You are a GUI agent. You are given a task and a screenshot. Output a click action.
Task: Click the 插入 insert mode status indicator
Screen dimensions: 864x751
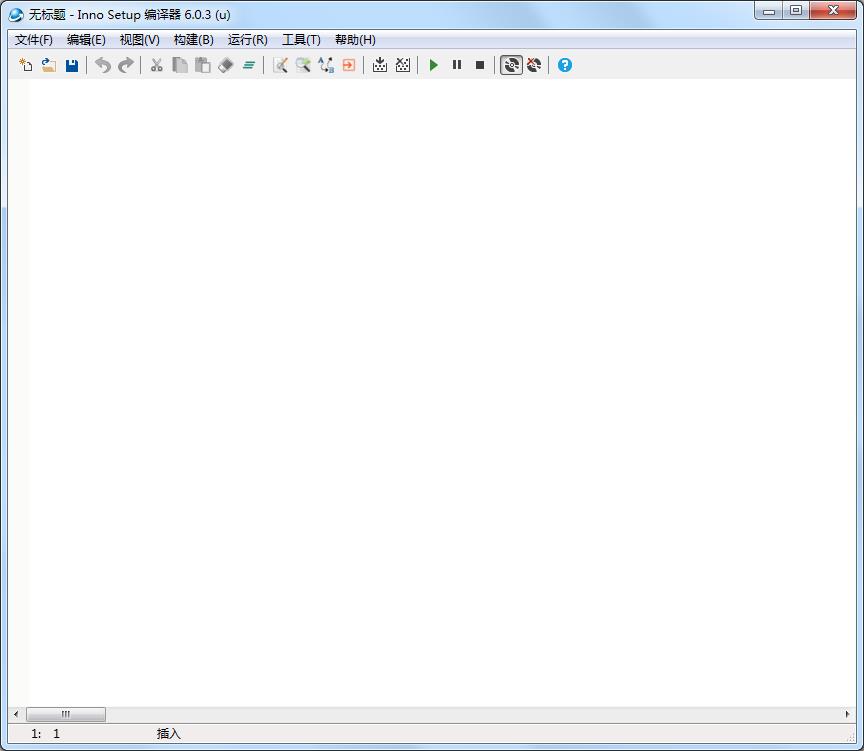pos(169,733)
